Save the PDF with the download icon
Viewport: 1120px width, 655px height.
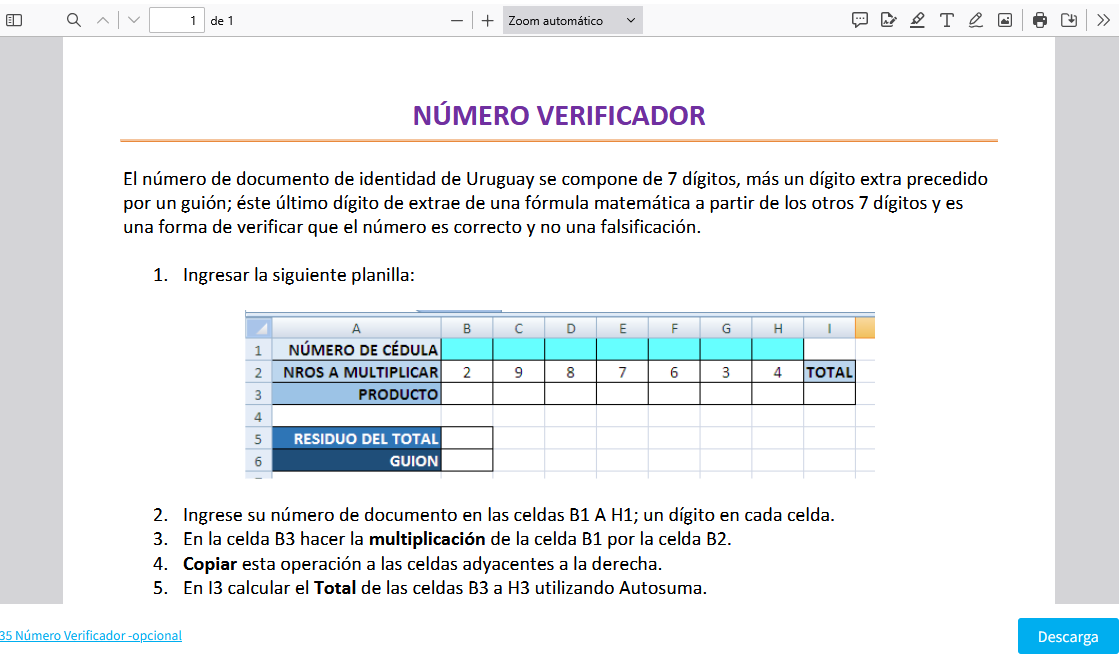(1068, 20)
